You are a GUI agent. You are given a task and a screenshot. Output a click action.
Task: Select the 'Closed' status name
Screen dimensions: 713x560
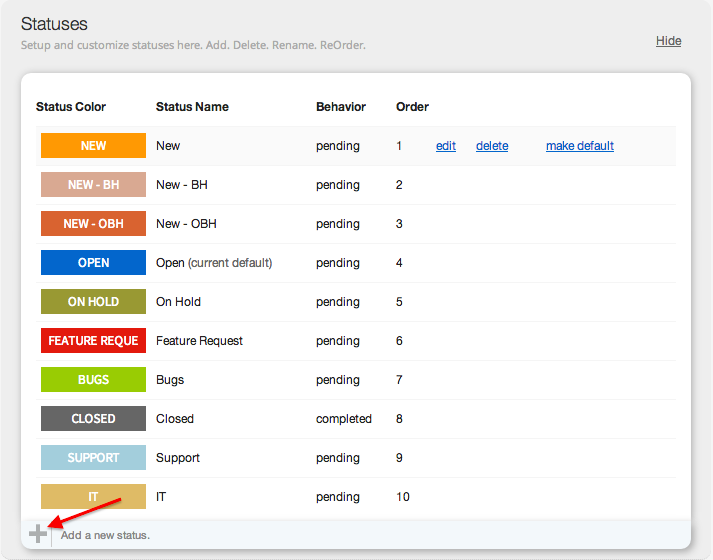175,419
